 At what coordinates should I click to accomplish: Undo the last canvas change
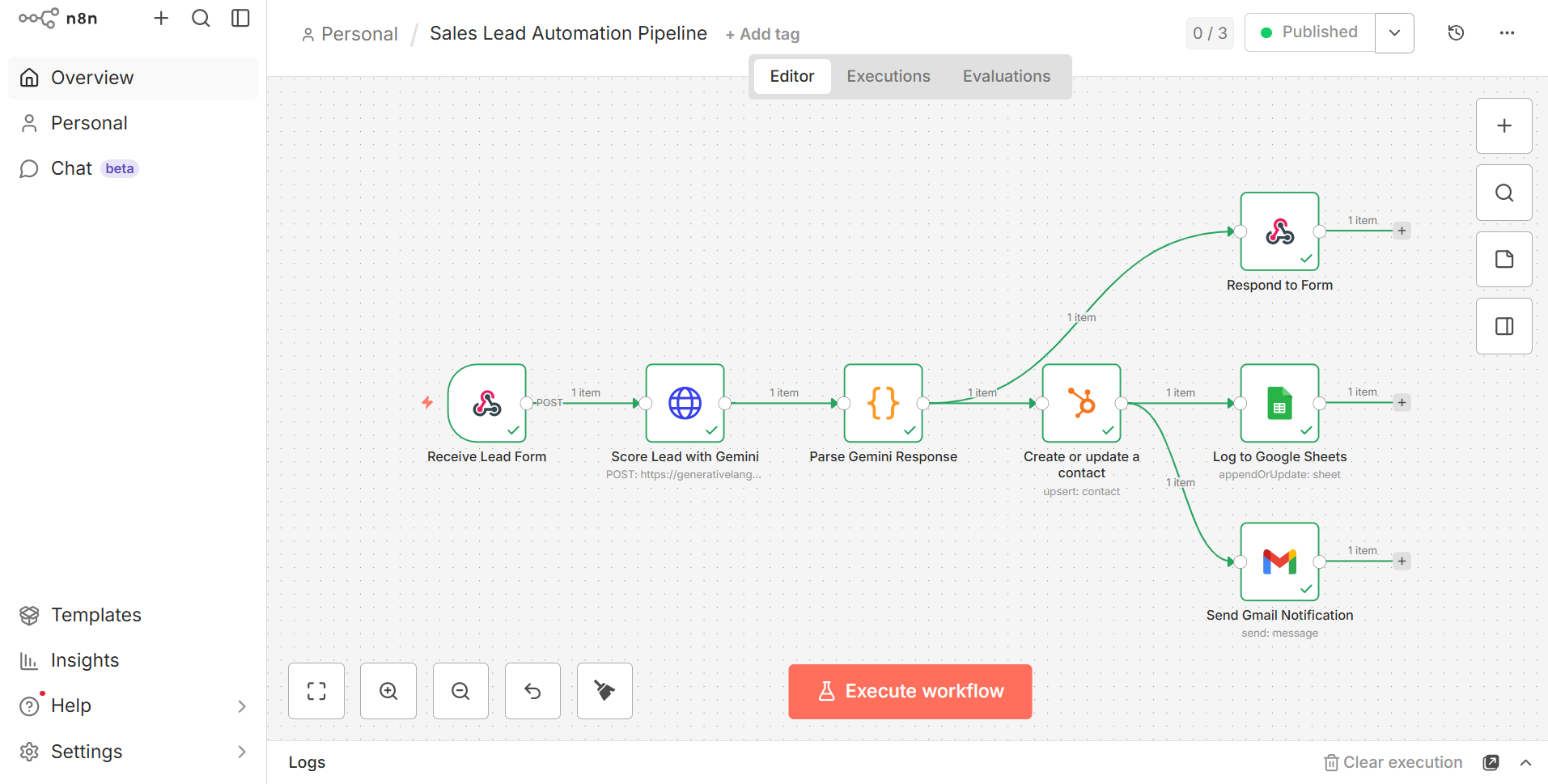pos(532,690)
